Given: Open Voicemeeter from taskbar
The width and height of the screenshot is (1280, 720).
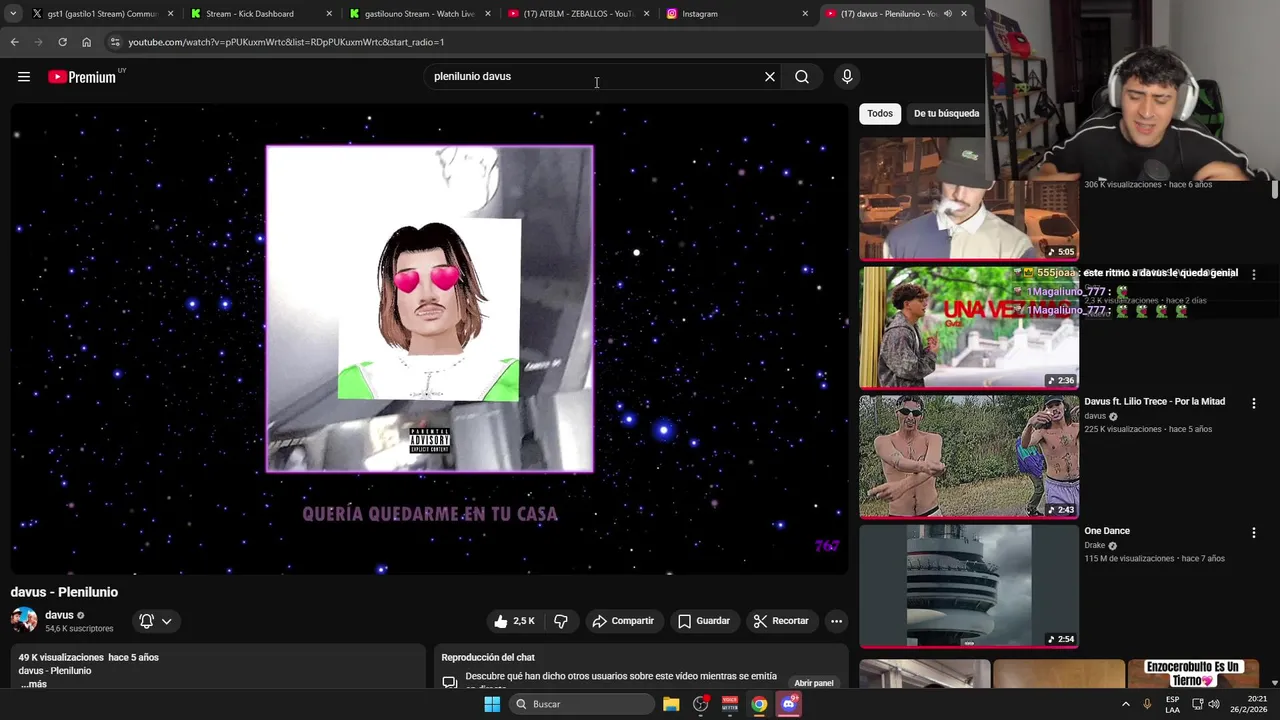Looking at the screenshot, I should 730,704.
